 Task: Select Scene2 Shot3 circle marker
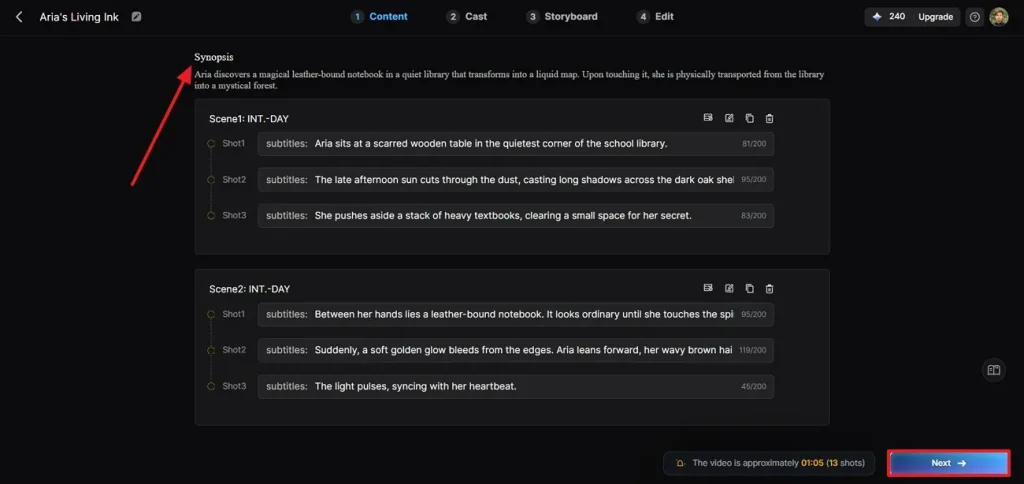point(211,386)
